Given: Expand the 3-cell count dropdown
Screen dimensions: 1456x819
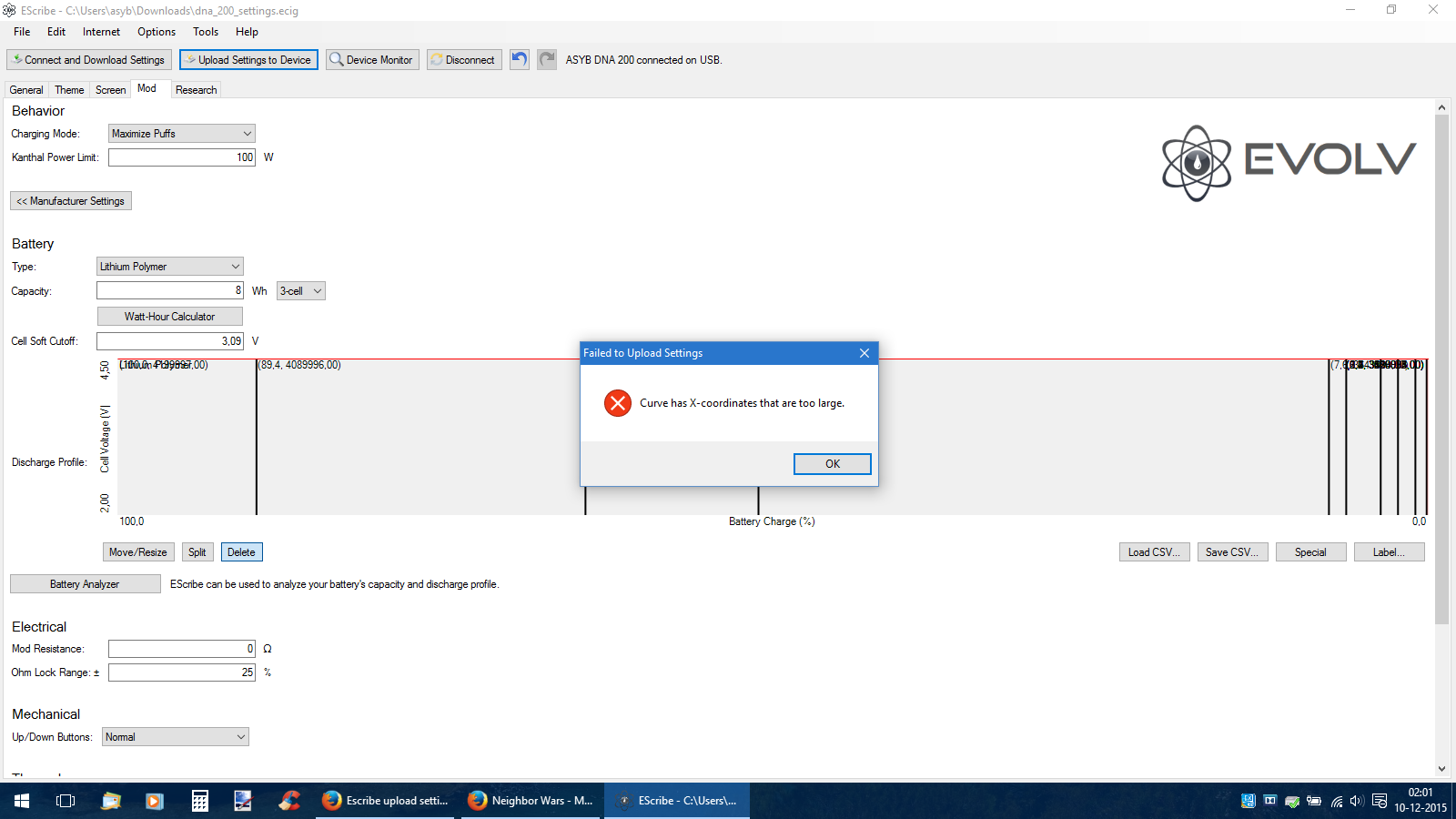Looking at the screenshot, I should coord(301,291).
